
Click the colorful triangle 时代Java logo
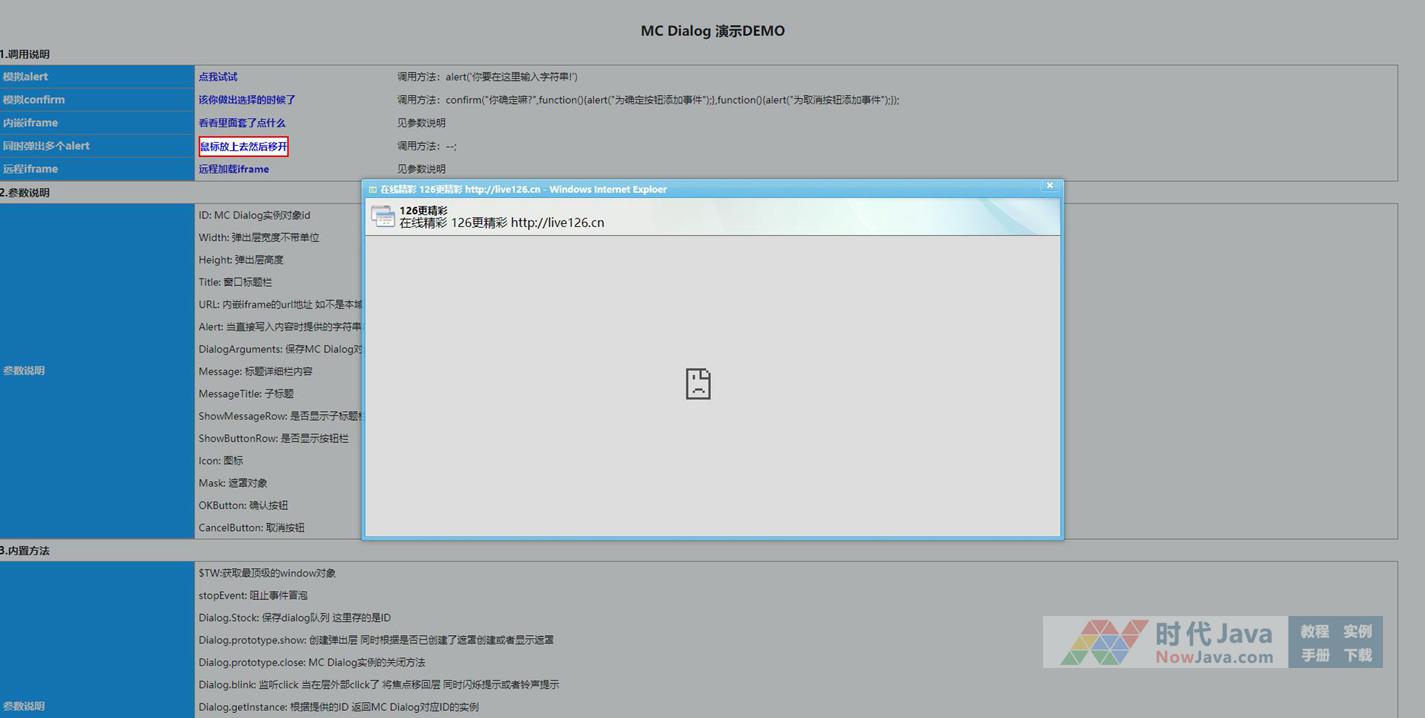(1104, 642)
